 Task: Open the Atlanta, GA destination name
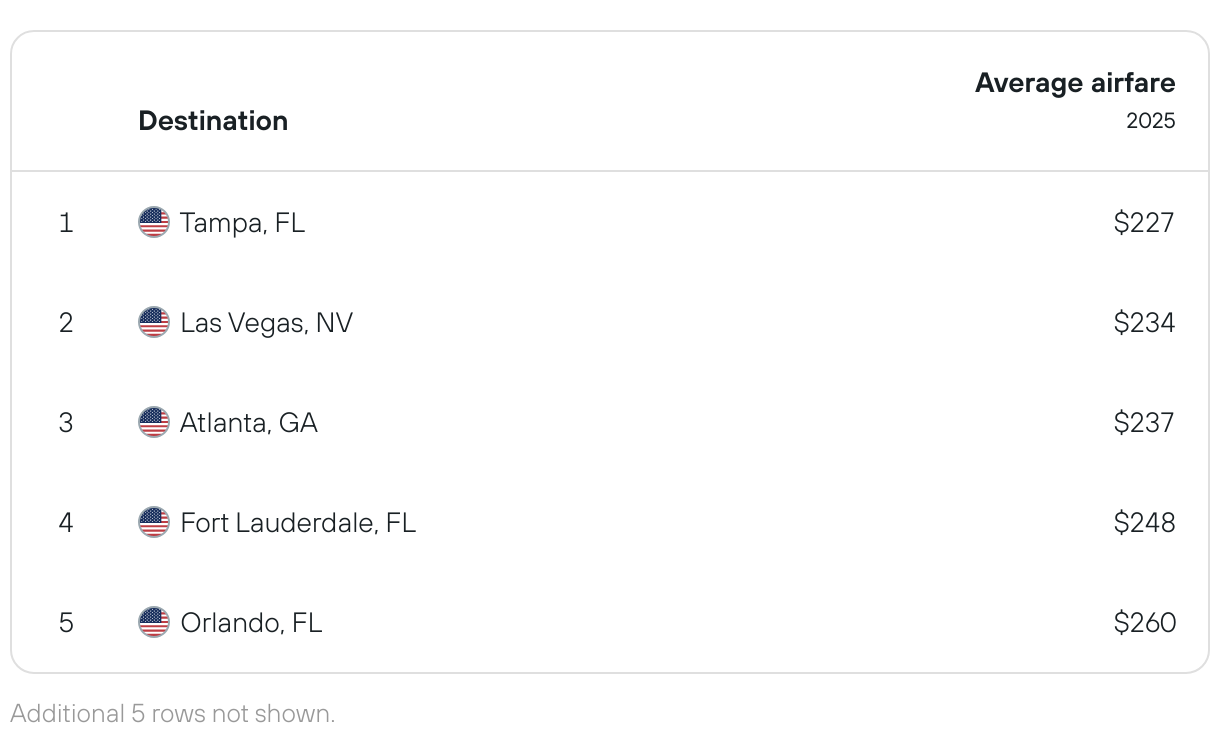coord(249,423)
